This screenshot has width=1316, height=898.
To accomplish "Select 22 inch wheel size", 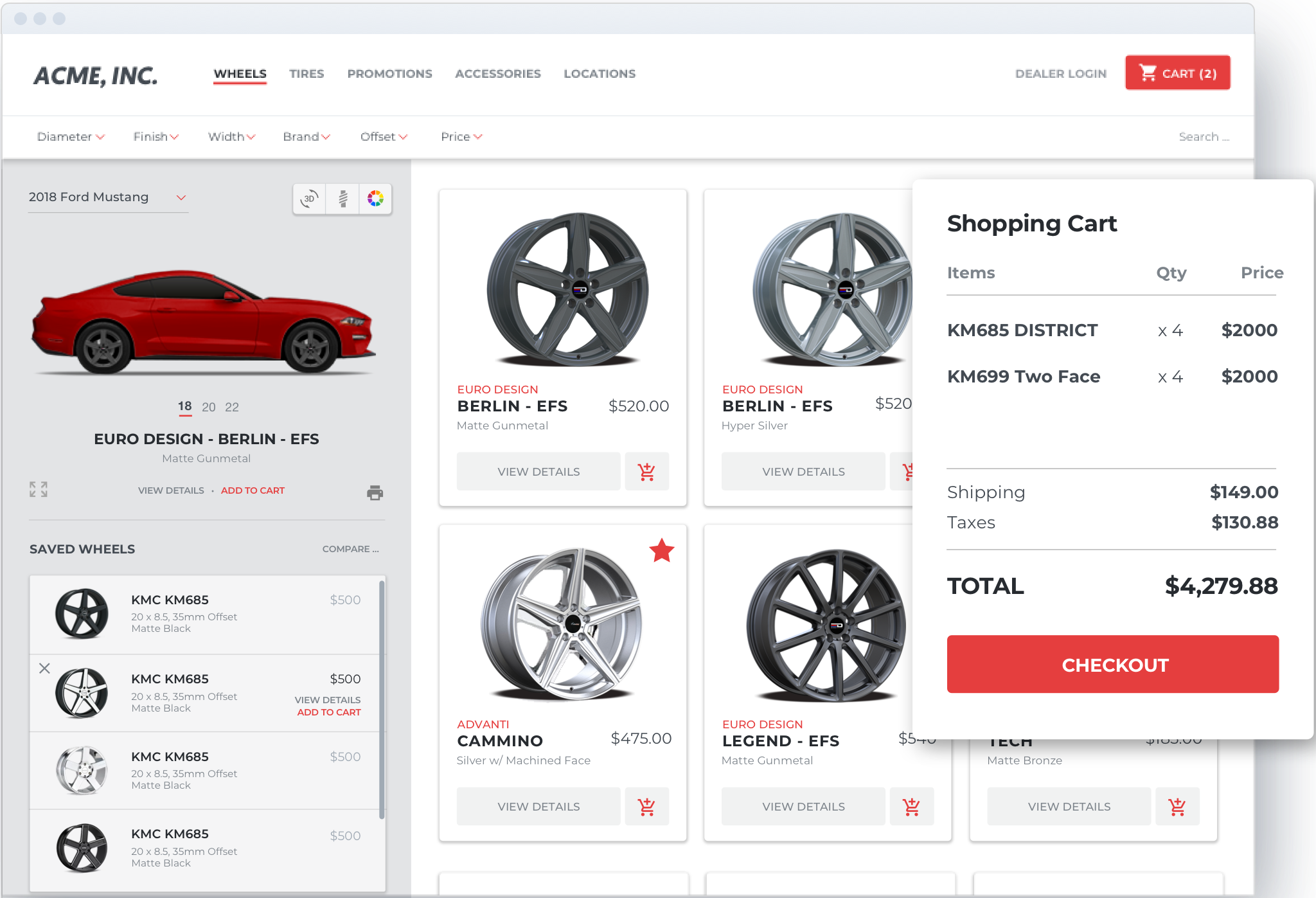I will 232,407.
